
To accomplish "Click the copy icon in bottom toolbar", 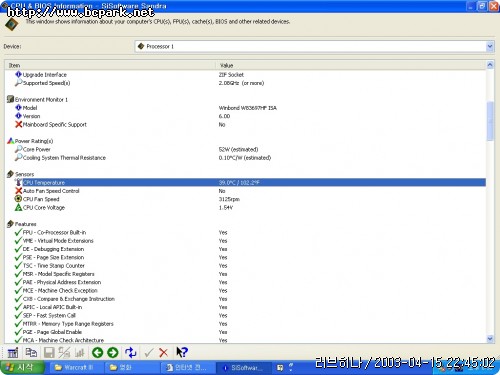I will point(31,352).
